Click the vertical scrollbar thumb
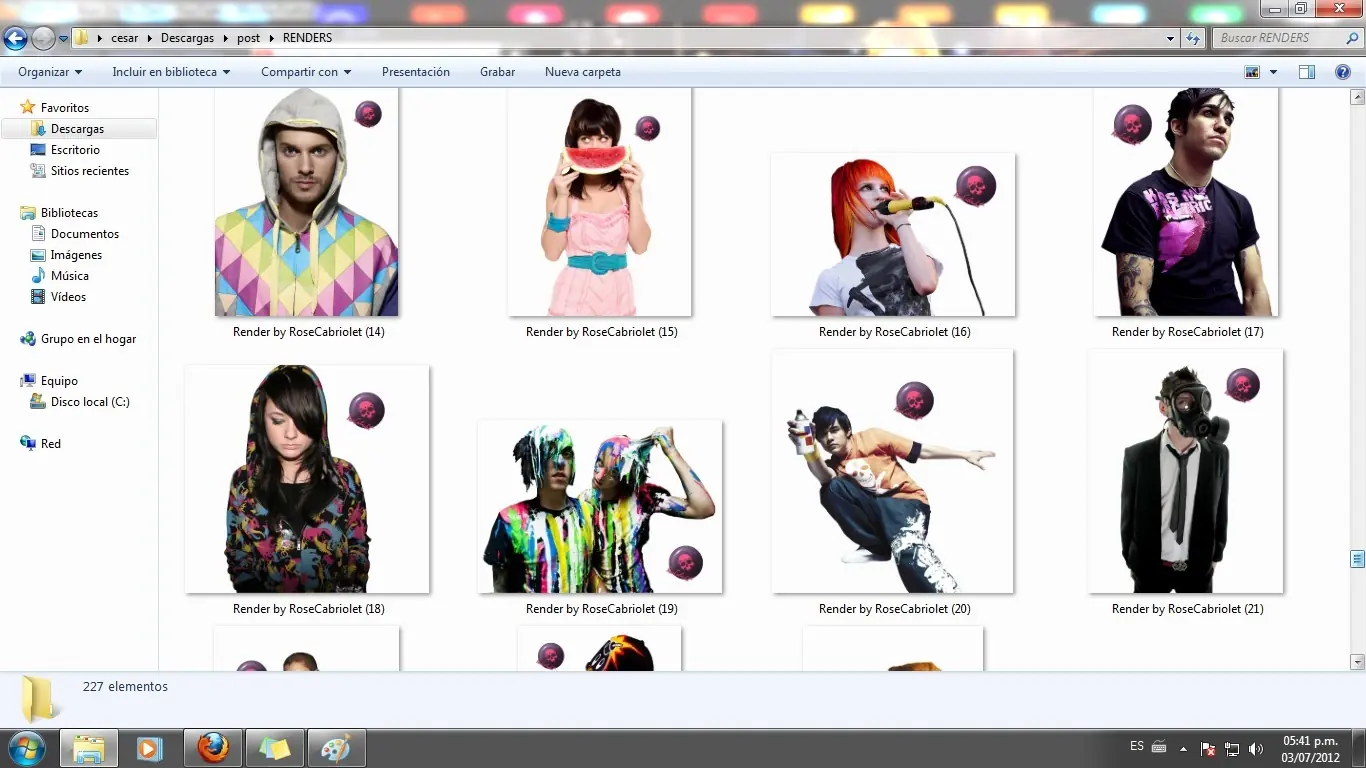This screenshot has height=768, width=1366. click(x=1357, y=558)
